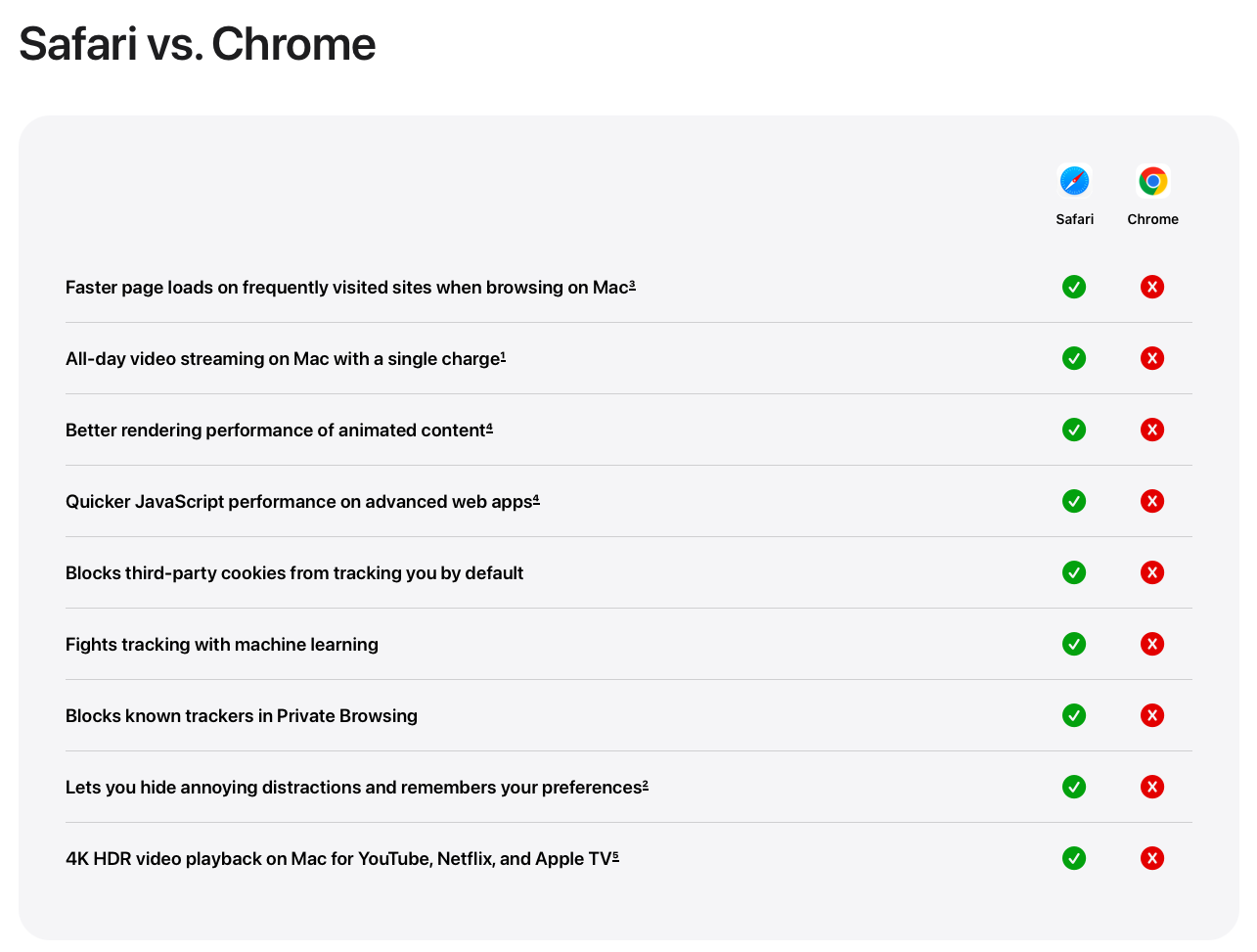Screen dimensions: 1257x952
Task: Select 'Quicker JavaScript performance on advanced web apps' text
Action: [298, 502]
